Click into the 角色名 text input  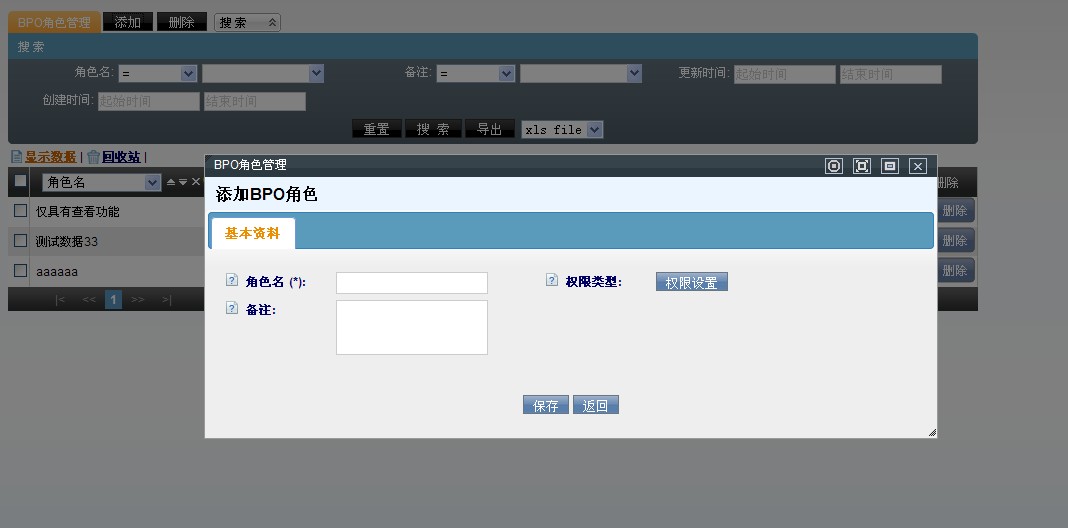pos(411,283)
